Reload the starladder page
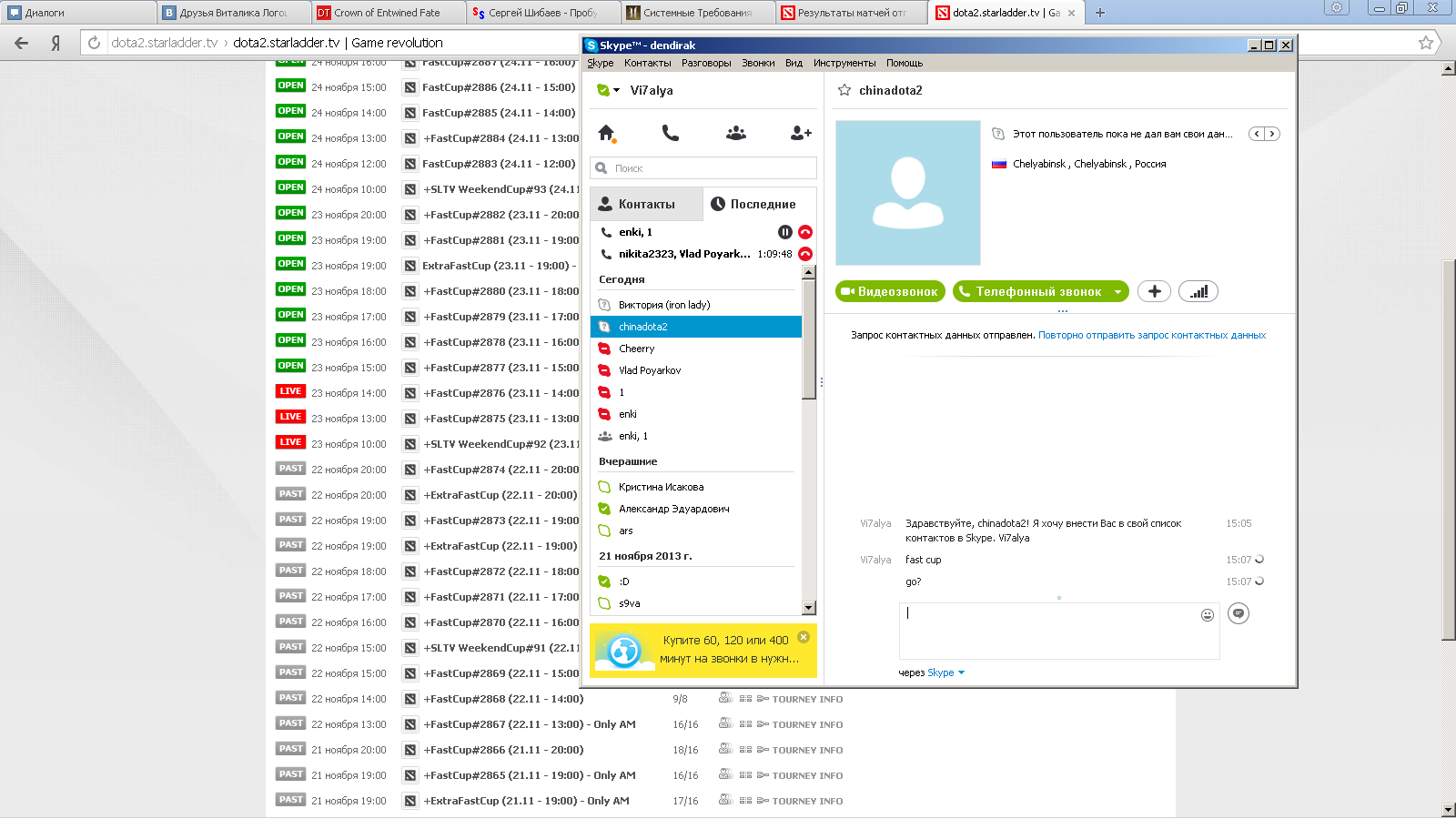This screenshot has height=819, width=1456. pyautogui.click(x=94, y=43)
